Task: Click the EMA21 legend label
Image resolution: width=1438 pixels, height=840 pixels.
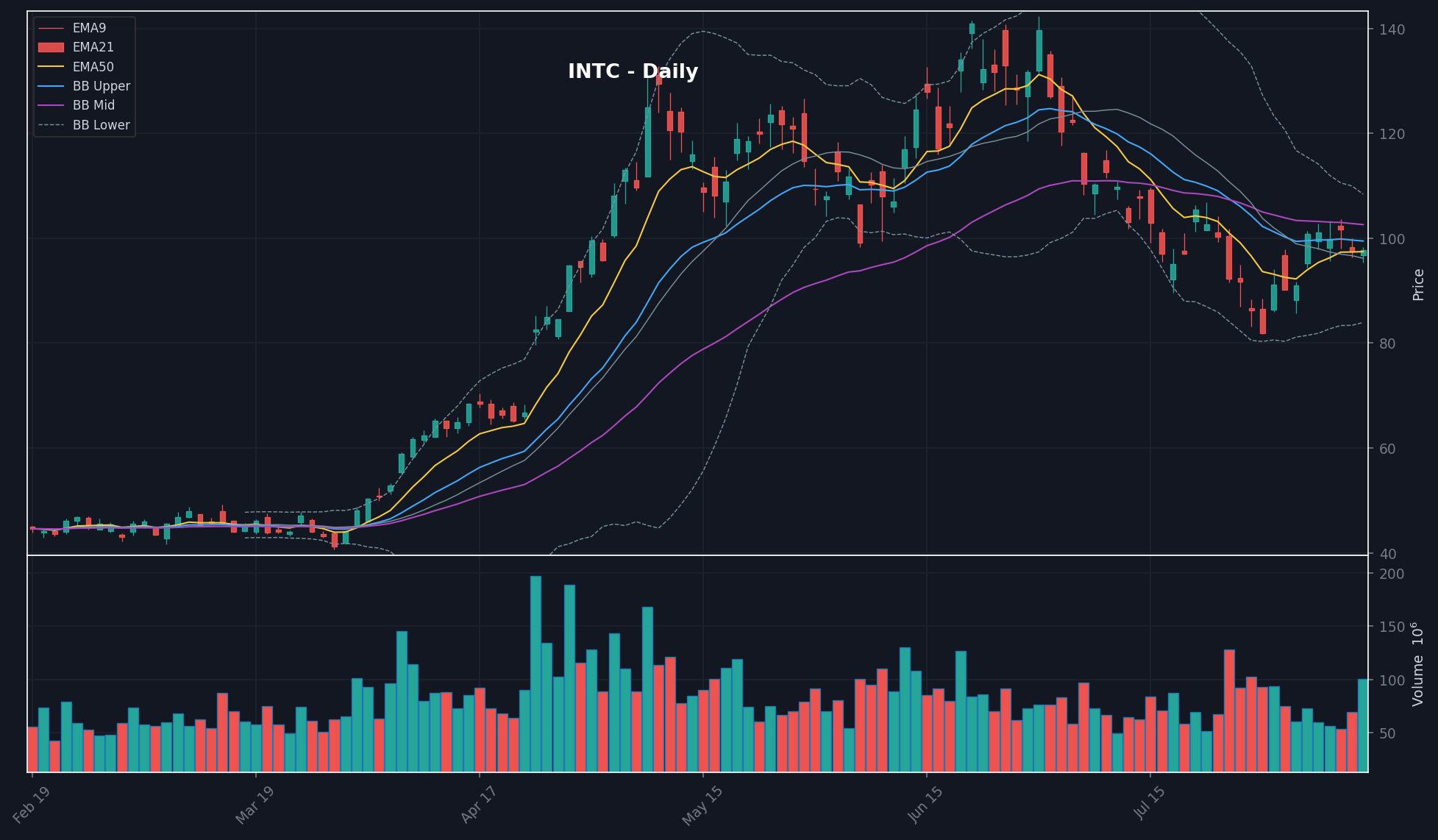Action: (x=93, y=47)
